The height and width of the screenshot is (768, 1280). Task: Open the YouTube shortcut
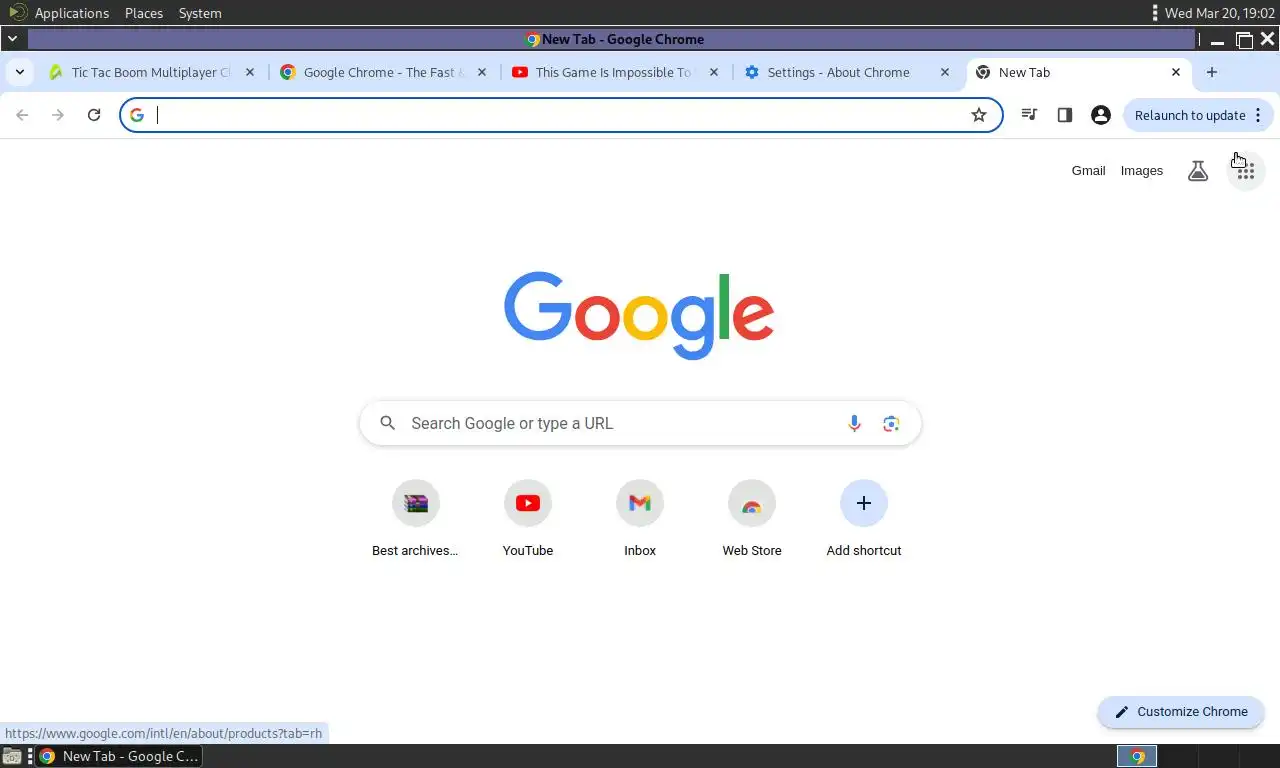pos(528,518)
